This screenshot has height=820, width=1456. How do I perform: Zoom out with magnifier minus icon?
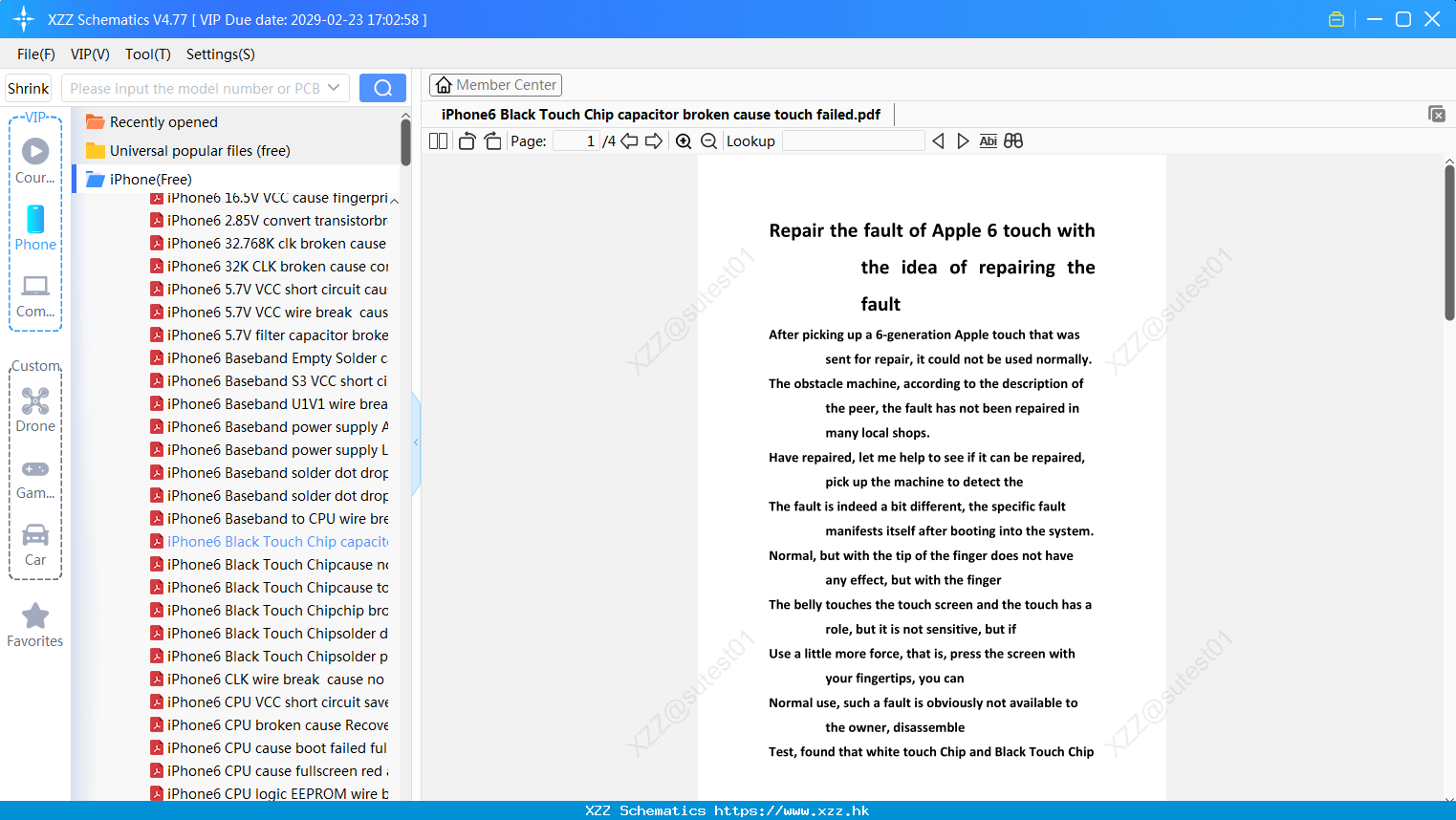point(709,141)
